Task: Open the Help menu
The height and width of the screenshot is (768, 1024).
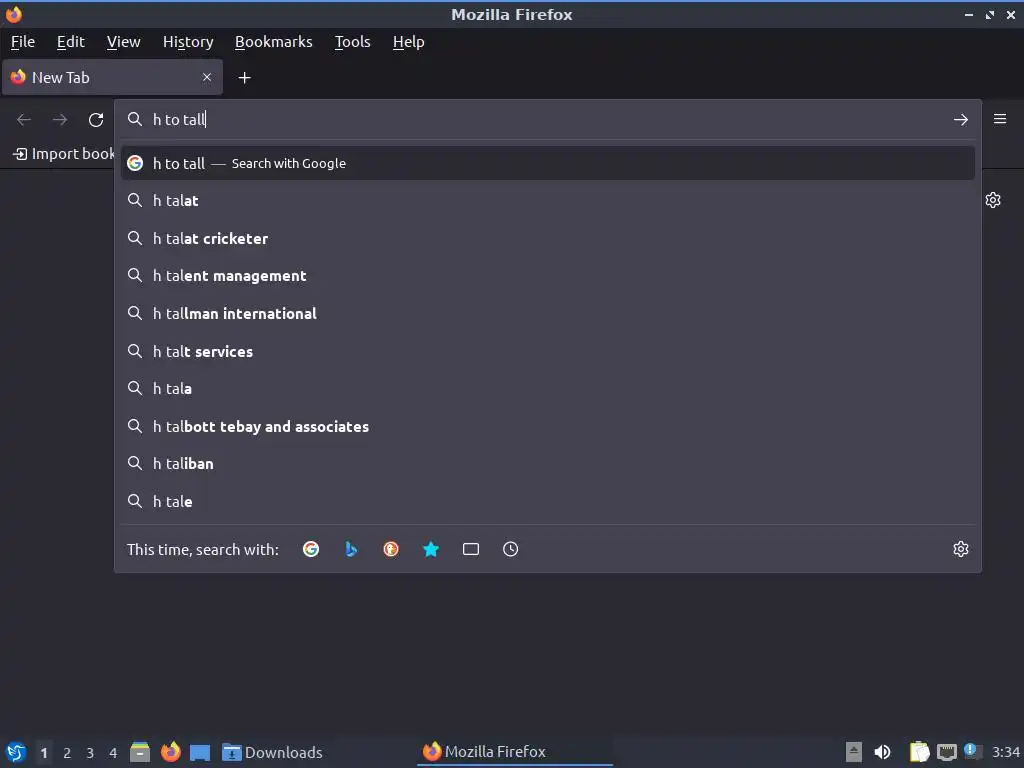Action: click(409, 42)
